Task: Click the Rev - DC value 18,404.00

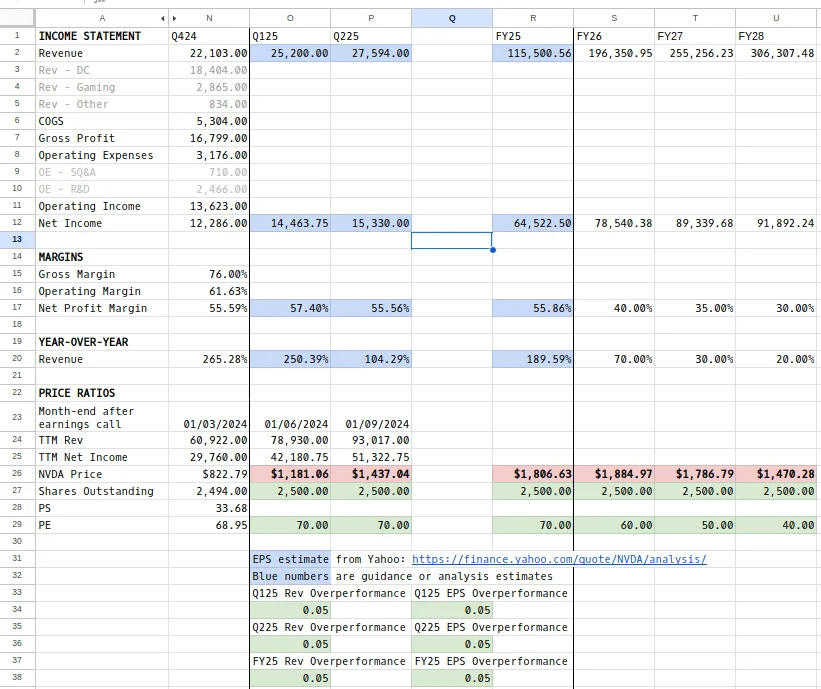Action: click(x=209, y=70)
